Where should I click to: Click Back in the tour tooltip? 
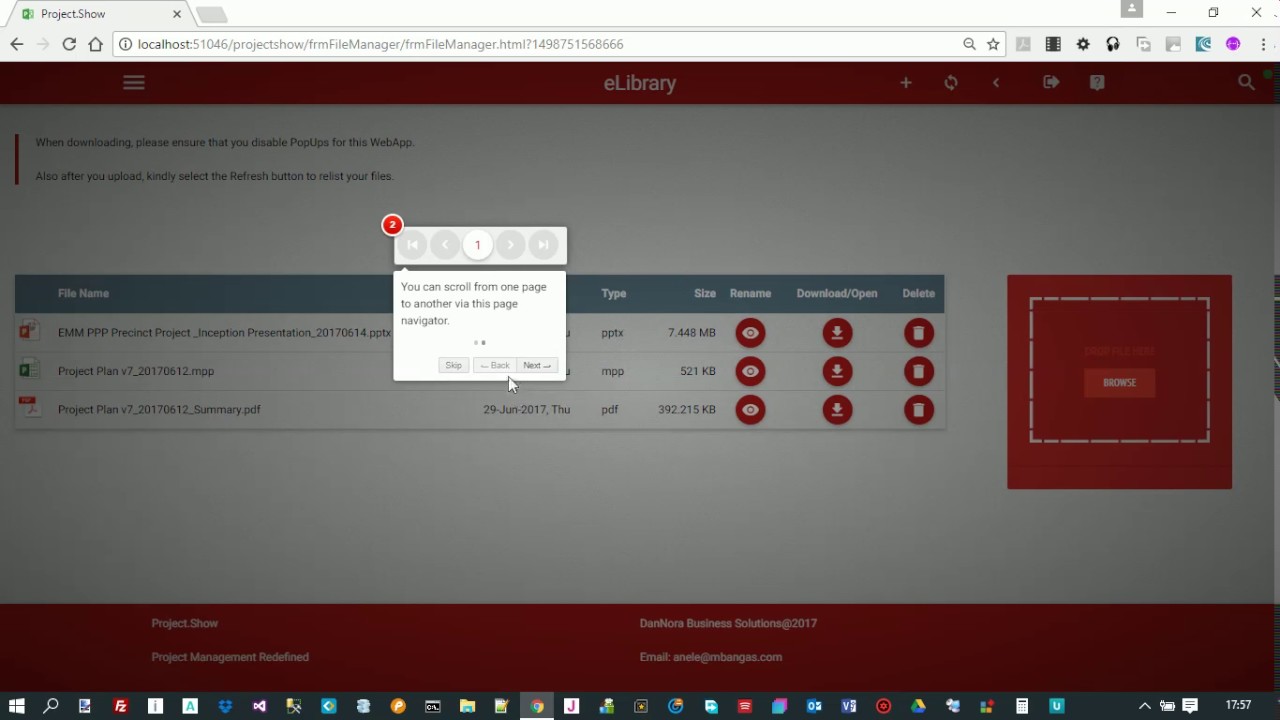pyautogui.click(x=495, y=366)
